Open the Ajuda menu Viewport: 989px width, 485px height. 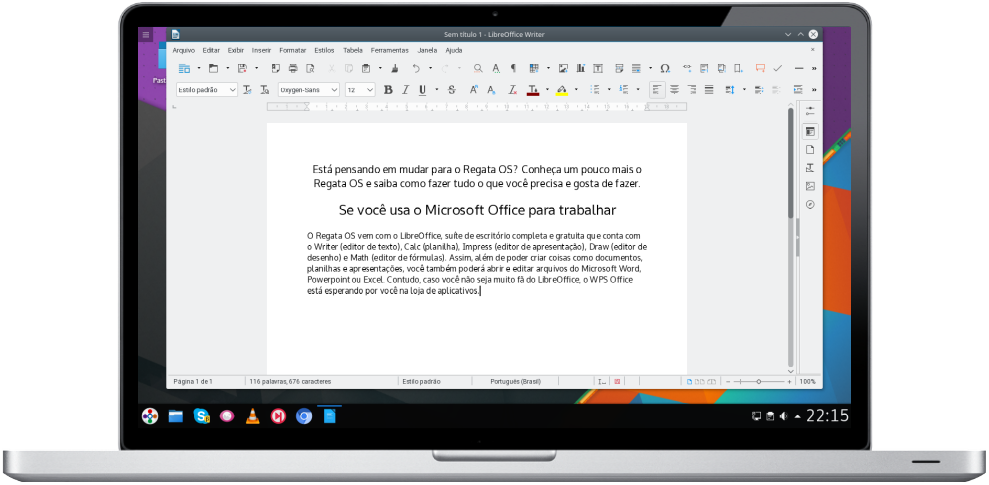click(454, 50)
